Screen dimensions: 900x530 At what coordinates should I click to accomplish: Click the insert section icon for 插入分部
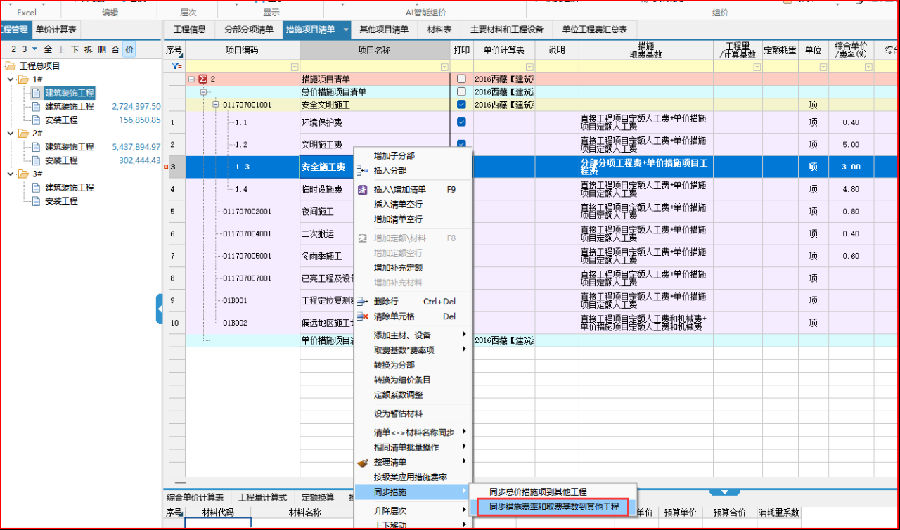[x=363, y=171]
